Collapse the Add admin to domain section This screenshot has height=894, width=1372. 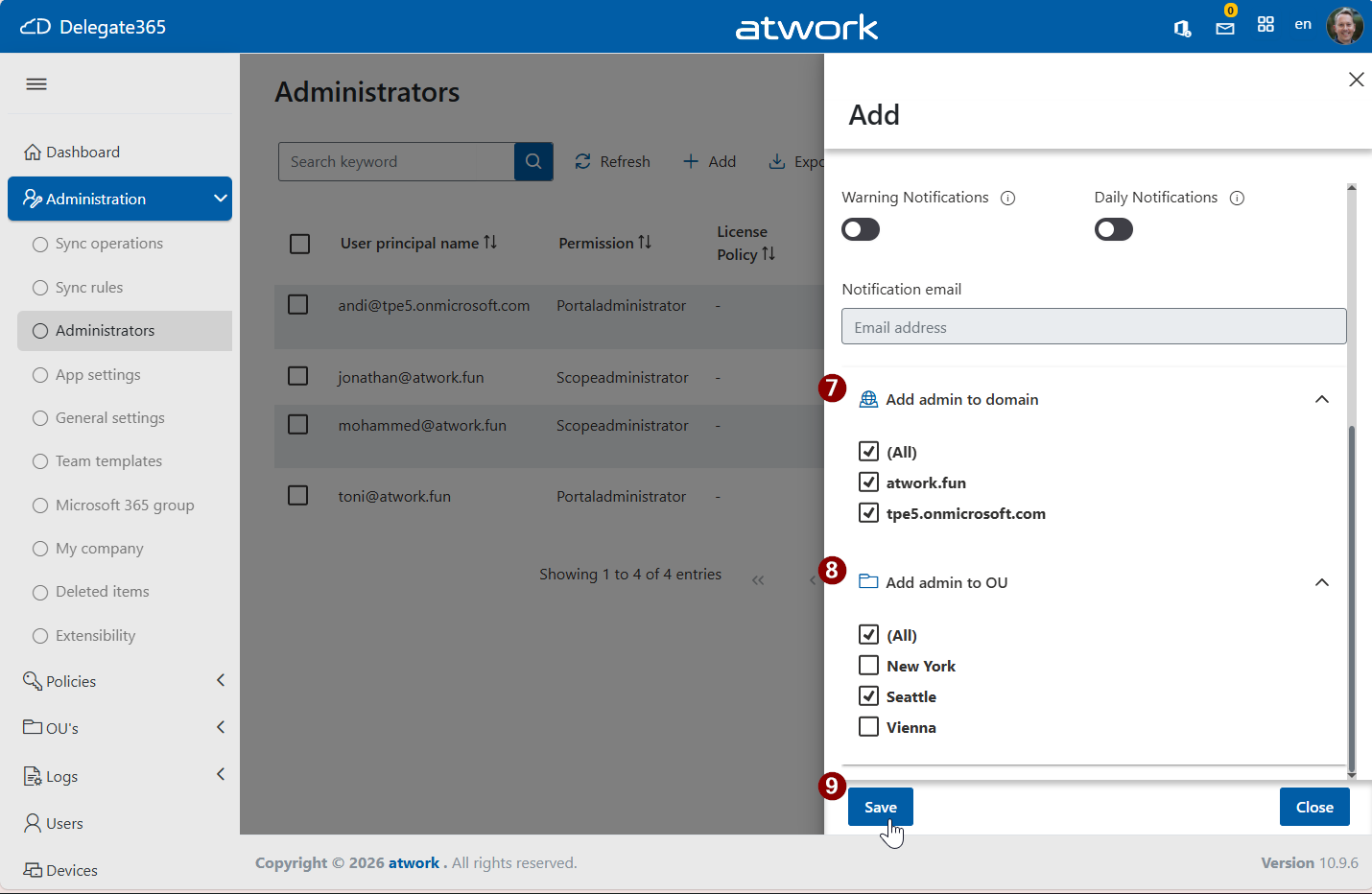click(1321, 399)
